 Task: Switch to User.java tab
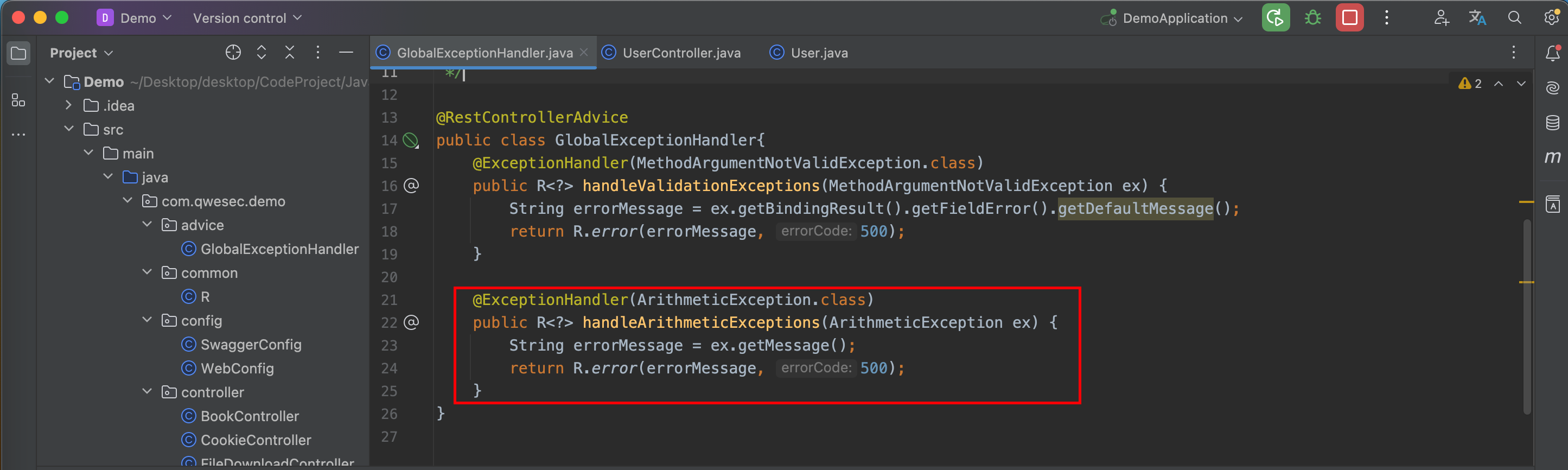(x=809, y=53)
